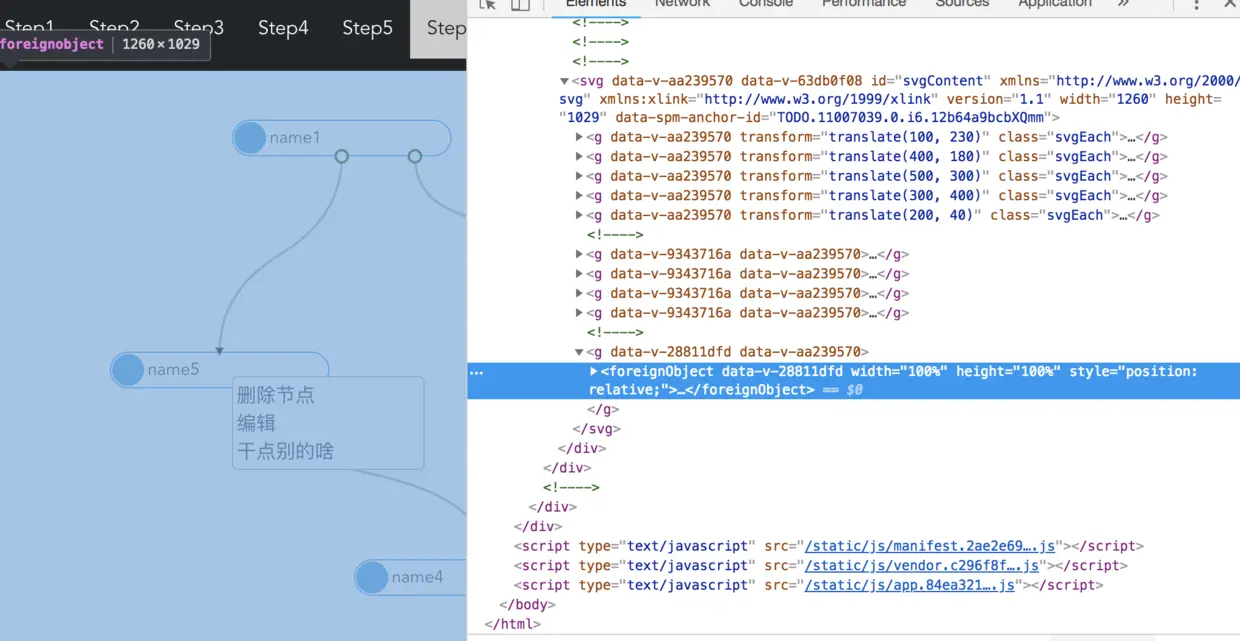Show more DevTools tabs with the chevron

pyautogui.click(x=1123, y=4)
